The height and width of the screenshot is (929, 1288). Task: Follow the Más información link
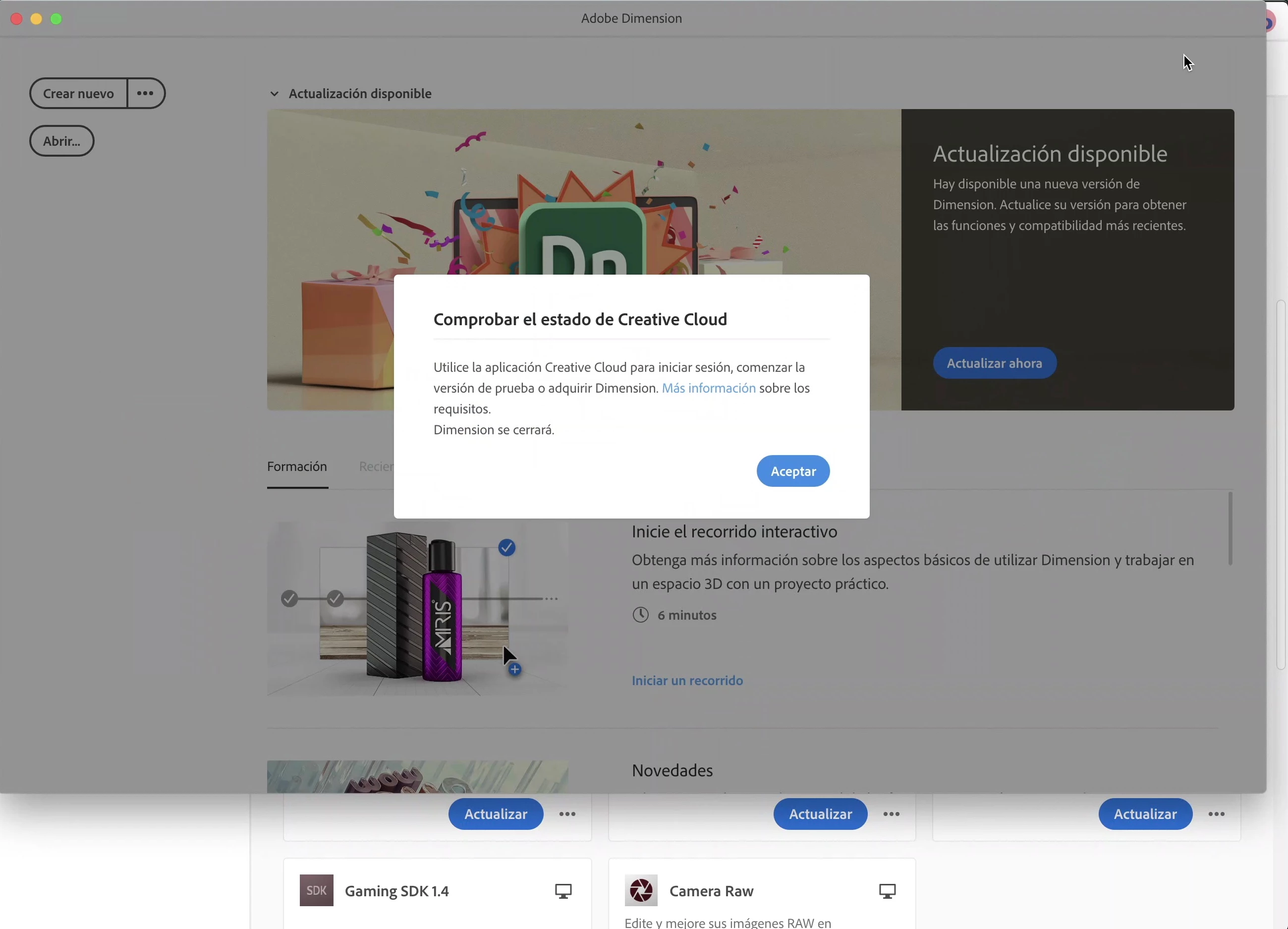point(708,388)
